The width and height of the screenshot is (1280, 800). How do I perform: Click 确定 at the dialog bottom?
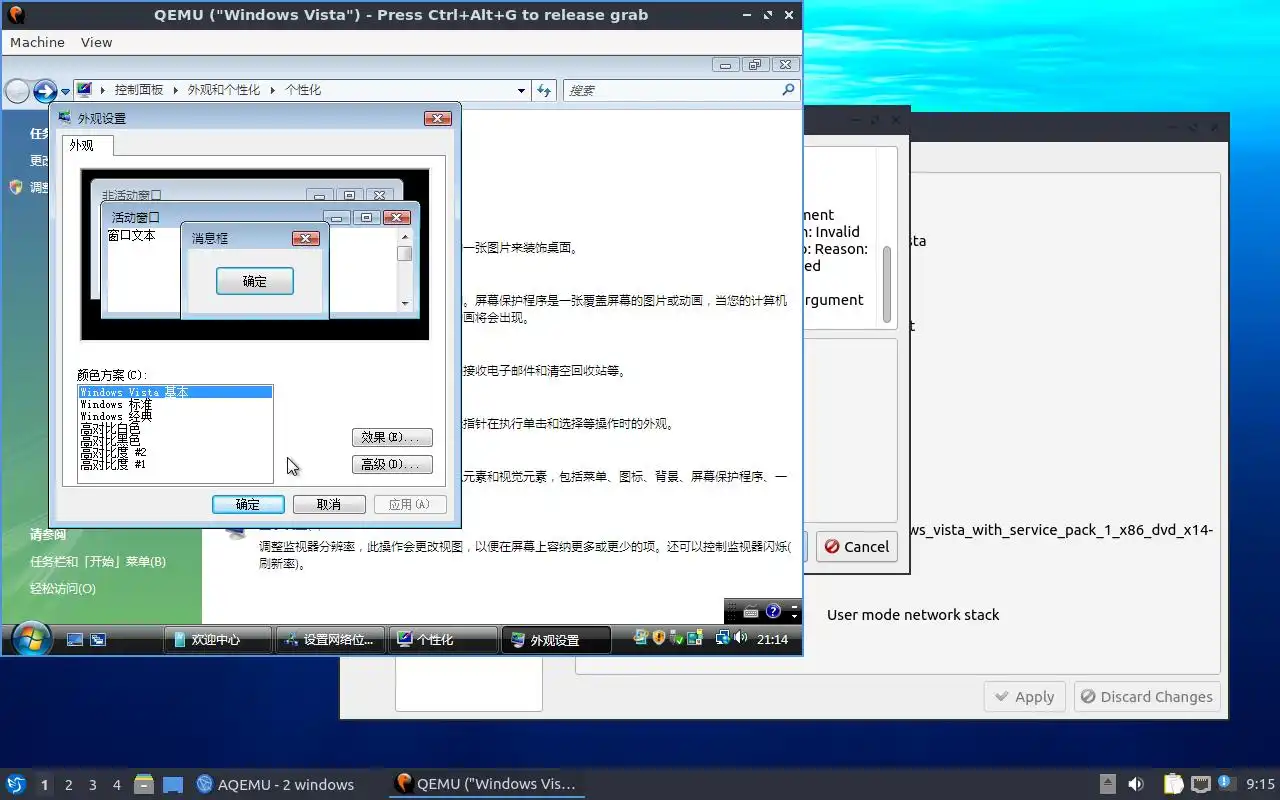click(x=248, y=504)
